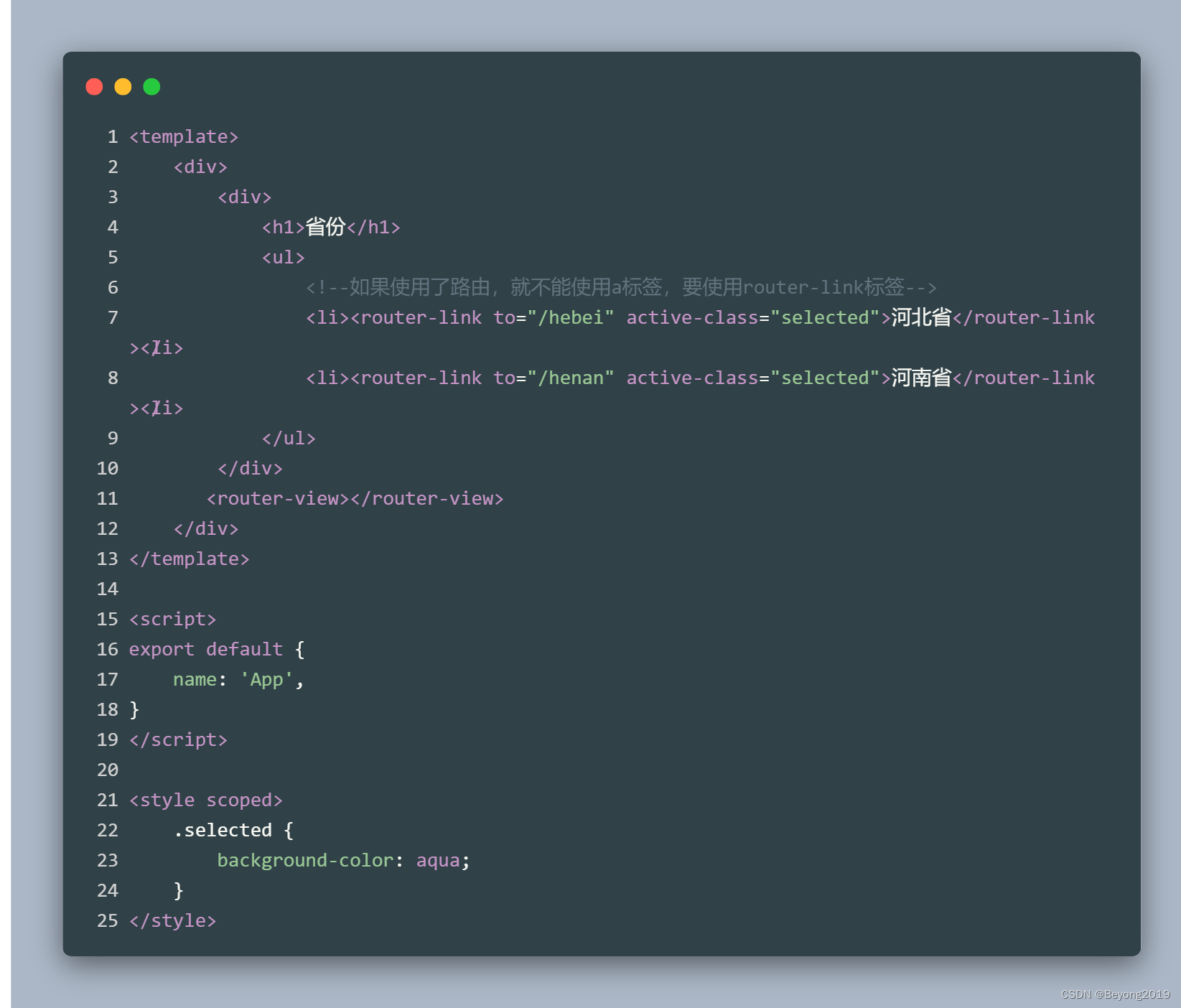
Task: Click the <h1>省份</h1> heading line
Action: [331, 227]
